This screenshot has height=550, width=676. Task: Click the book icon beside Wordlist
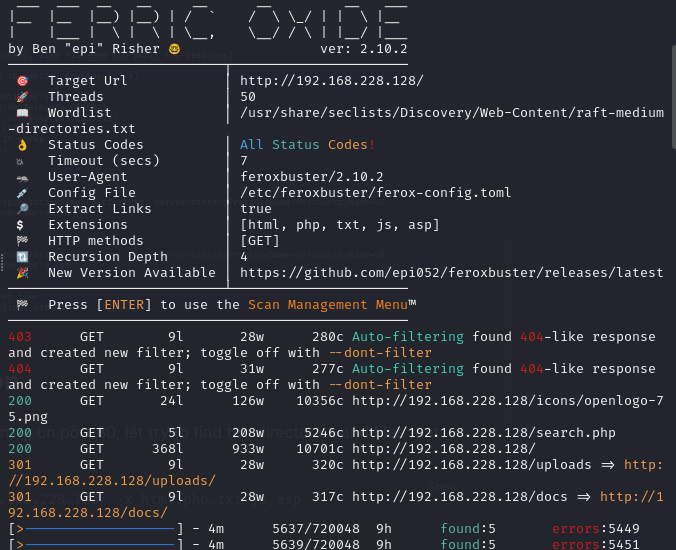click(22, 113)
